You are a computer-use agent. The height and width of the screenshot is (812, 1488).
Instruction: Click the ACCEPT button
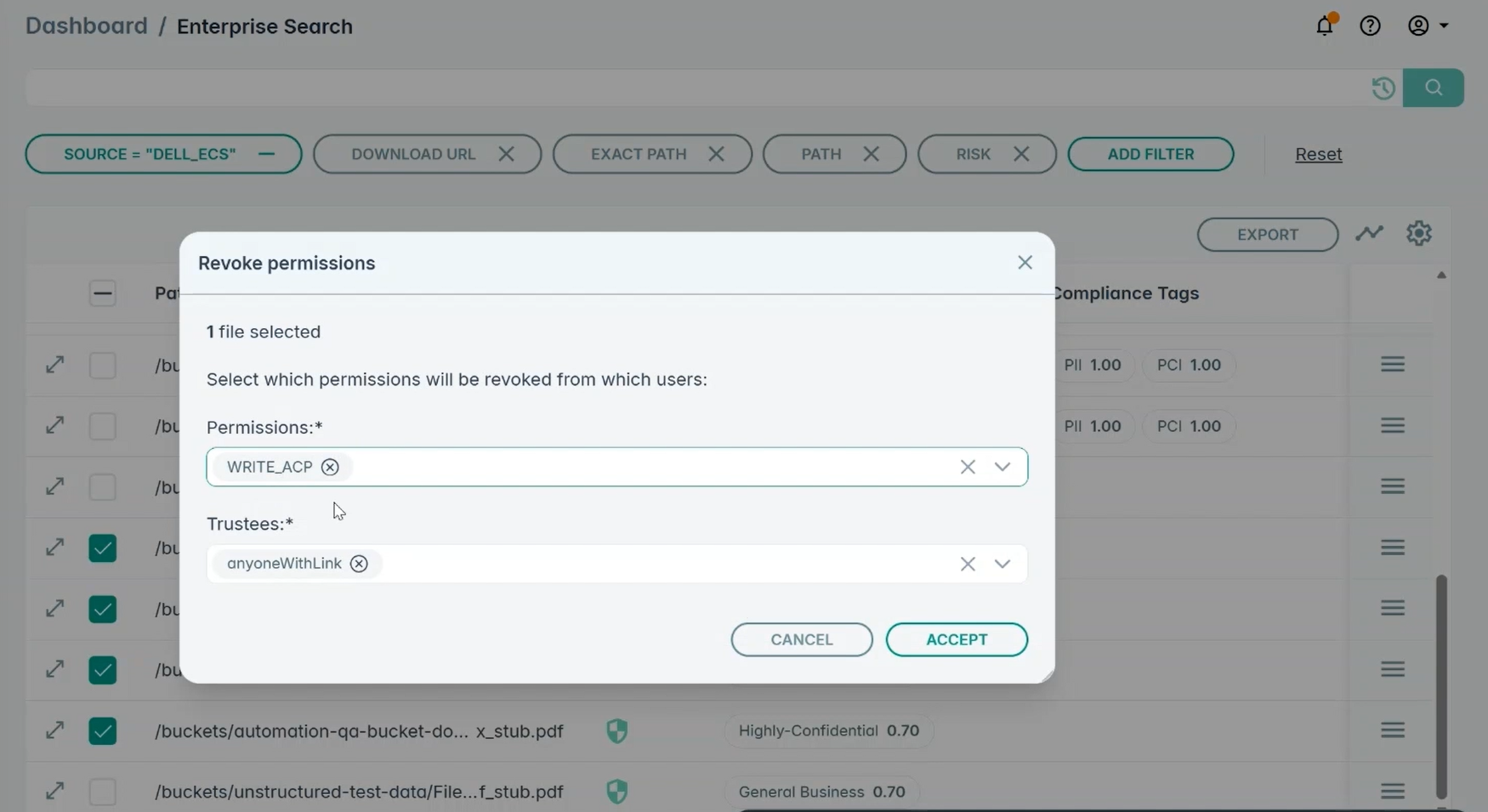coord(957,639)
